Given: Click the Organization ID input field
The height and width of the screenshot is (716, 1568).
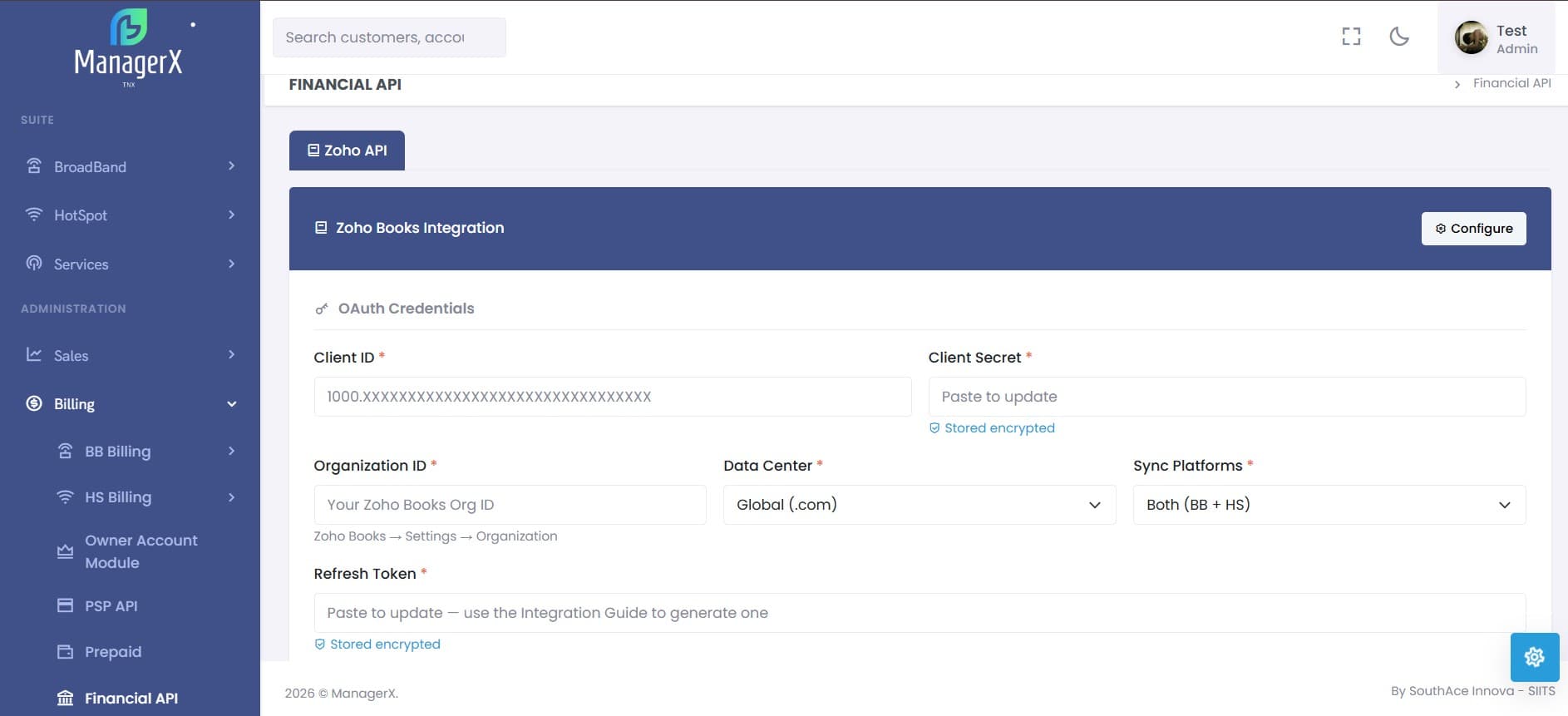Looking at the screenshot, I should tap(510, 505).
